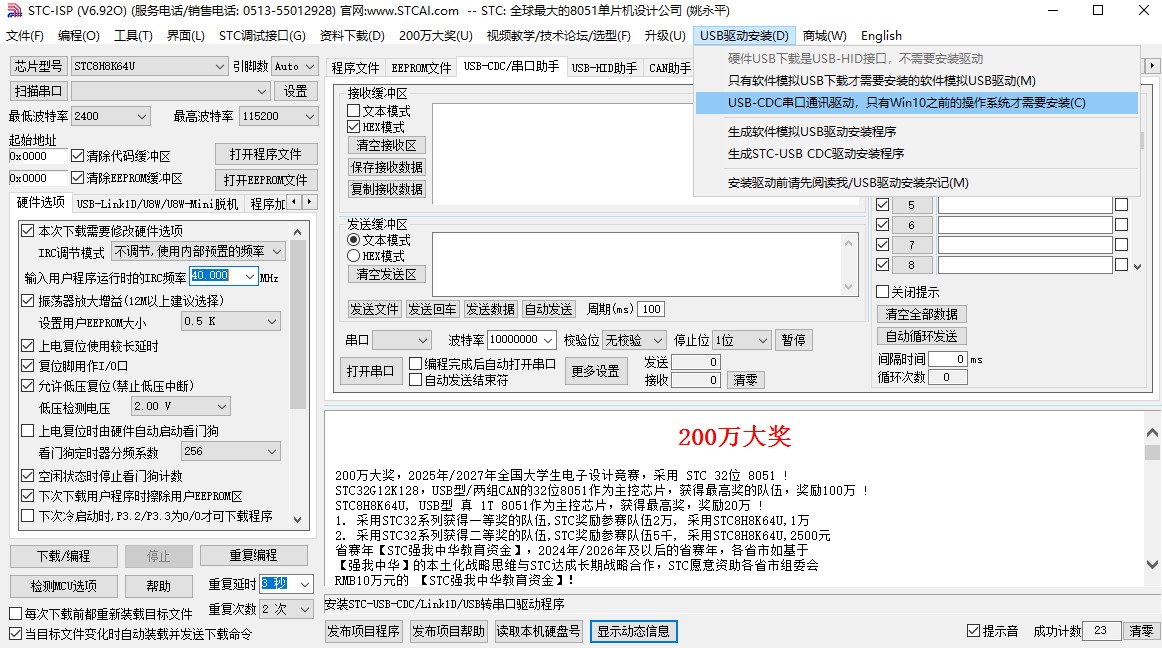Click 打开程序文件 button
The height and width of the screenshot is (648, 1162).
[266, 154]
